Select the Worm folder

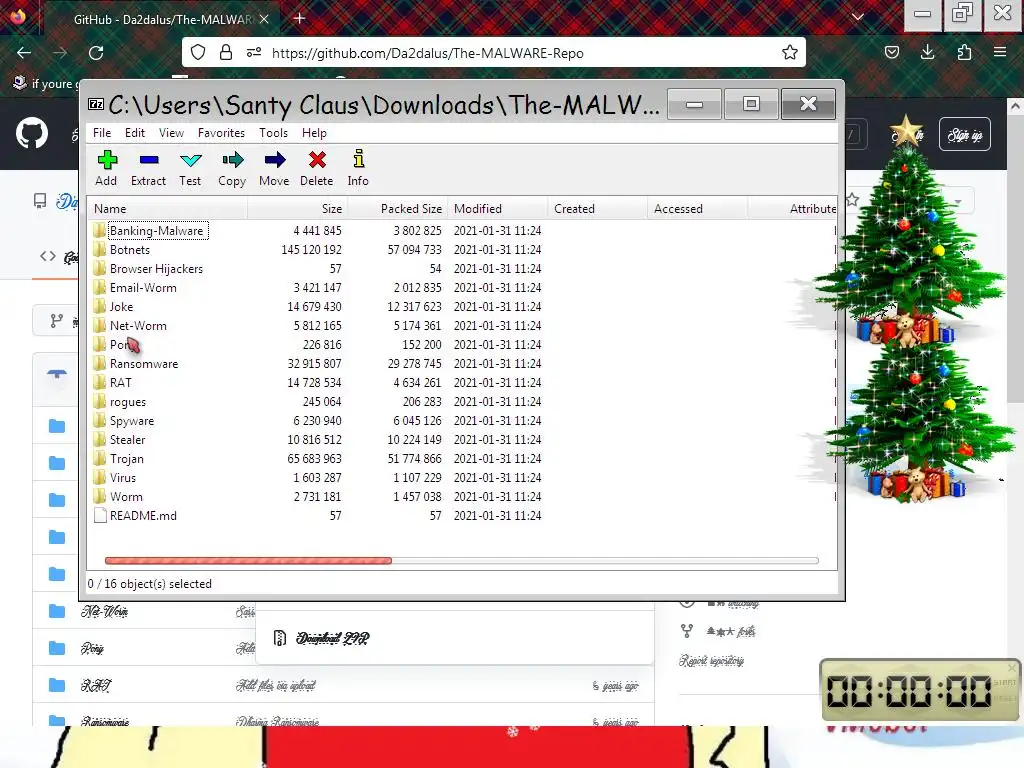coord(126,496)
